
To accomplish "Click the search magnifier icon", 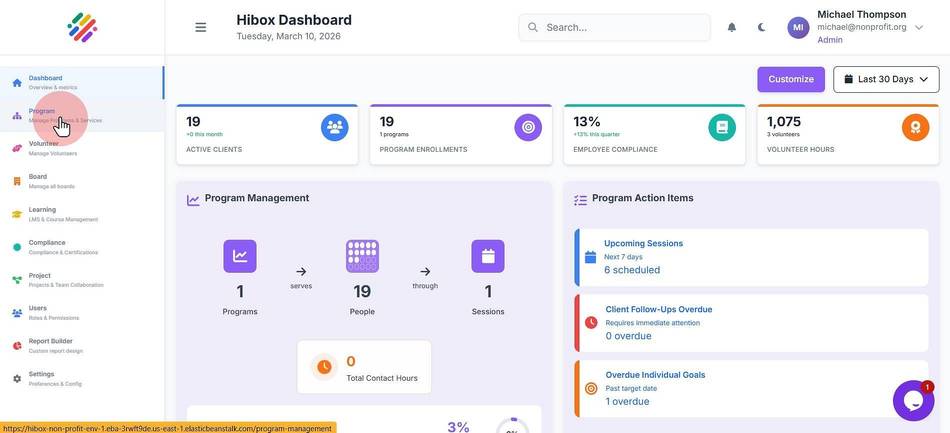I will pos(533,27).
